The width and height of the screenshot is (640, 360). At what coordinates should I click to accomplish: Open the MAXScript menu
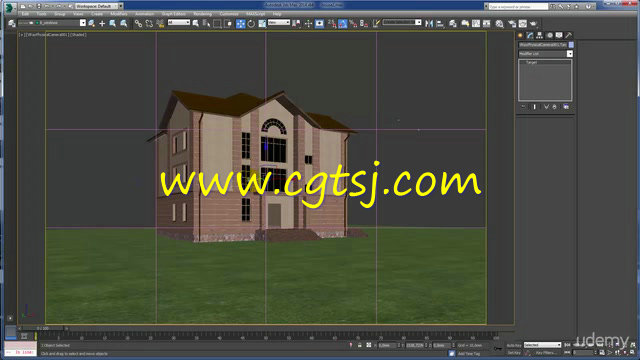(256, 14)
